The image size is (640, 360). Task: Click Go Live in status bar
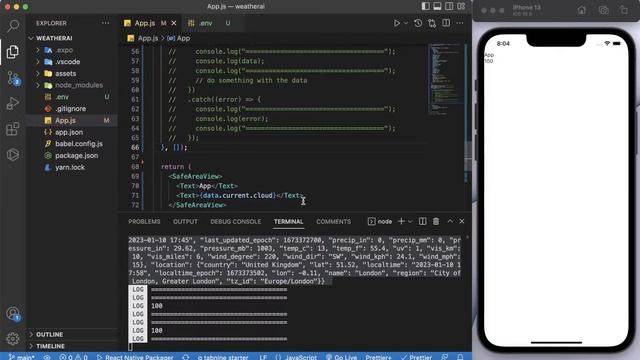[341, 357]
